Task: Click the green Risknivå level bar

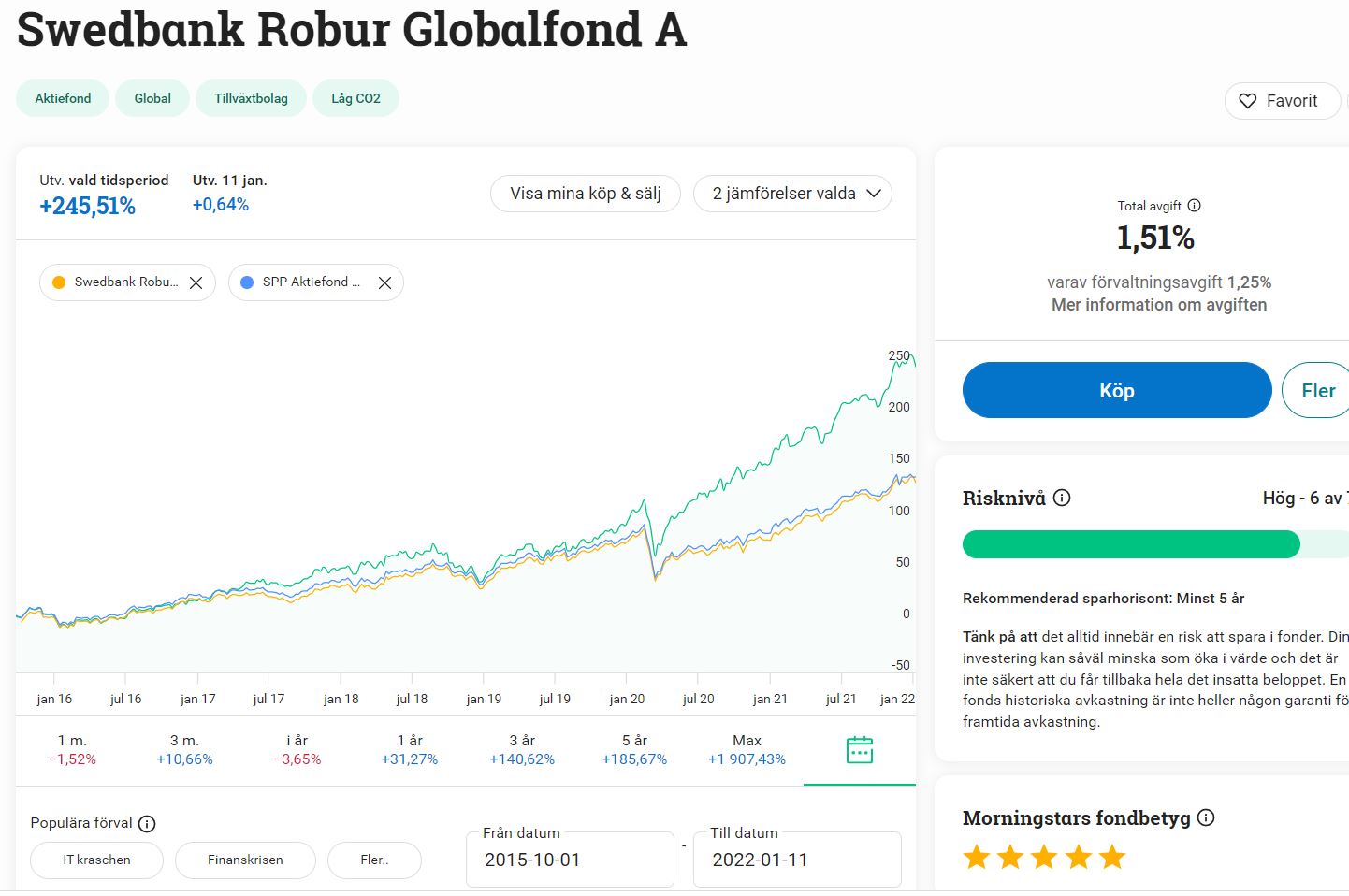Action: 1130,544
